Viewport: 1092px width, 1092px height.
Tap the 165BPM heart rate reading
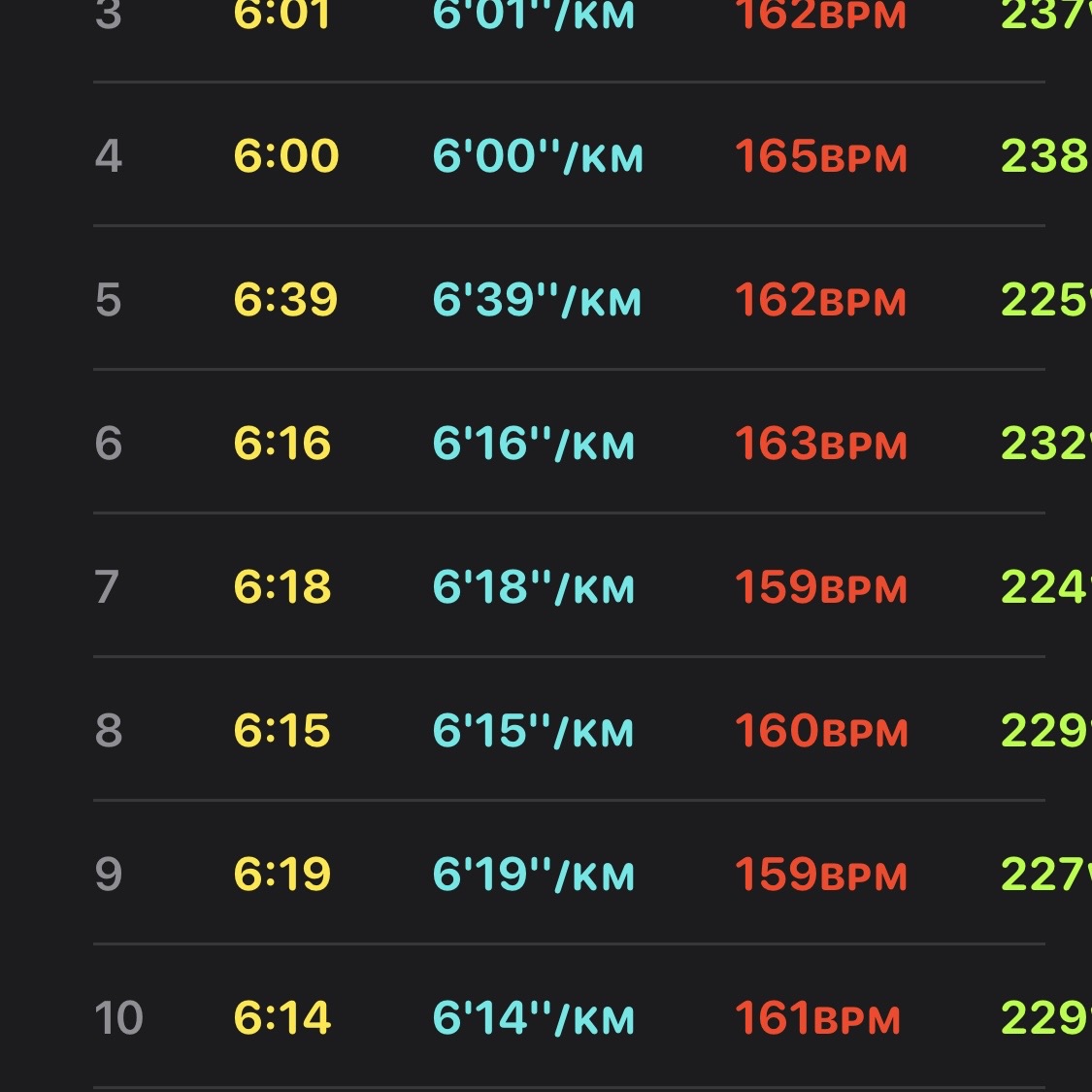pos(821,156)
